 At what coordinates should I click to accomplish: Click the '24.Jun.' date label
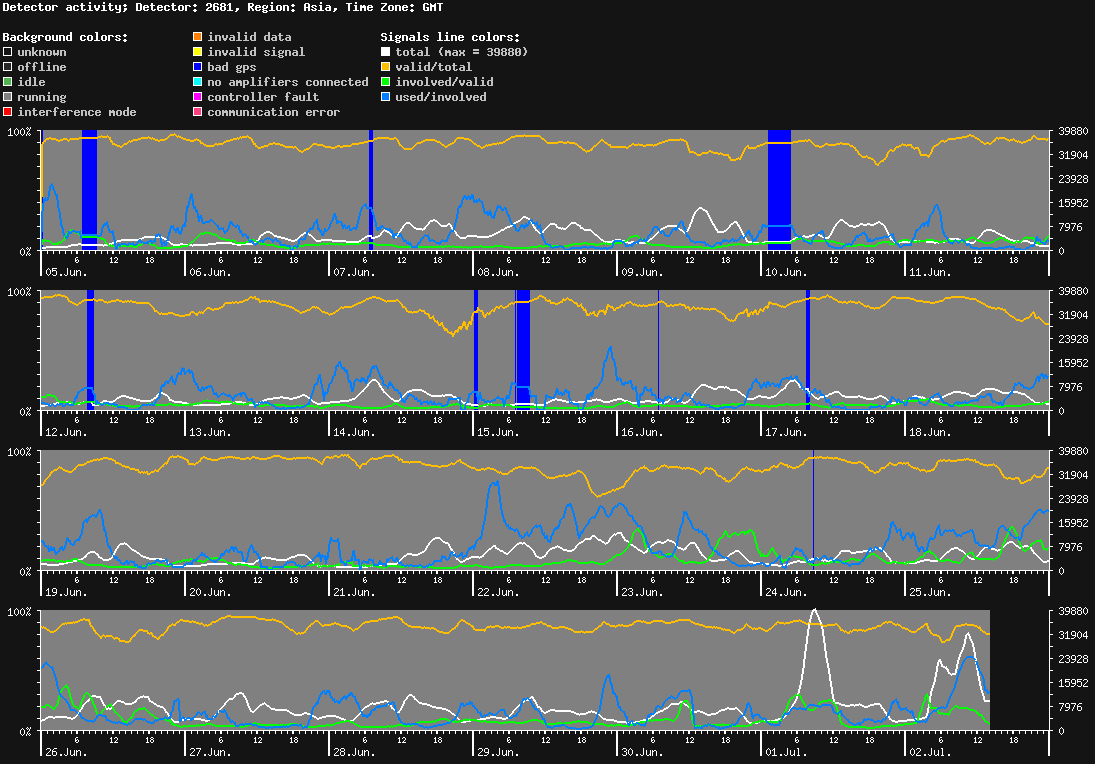(786, 592)
